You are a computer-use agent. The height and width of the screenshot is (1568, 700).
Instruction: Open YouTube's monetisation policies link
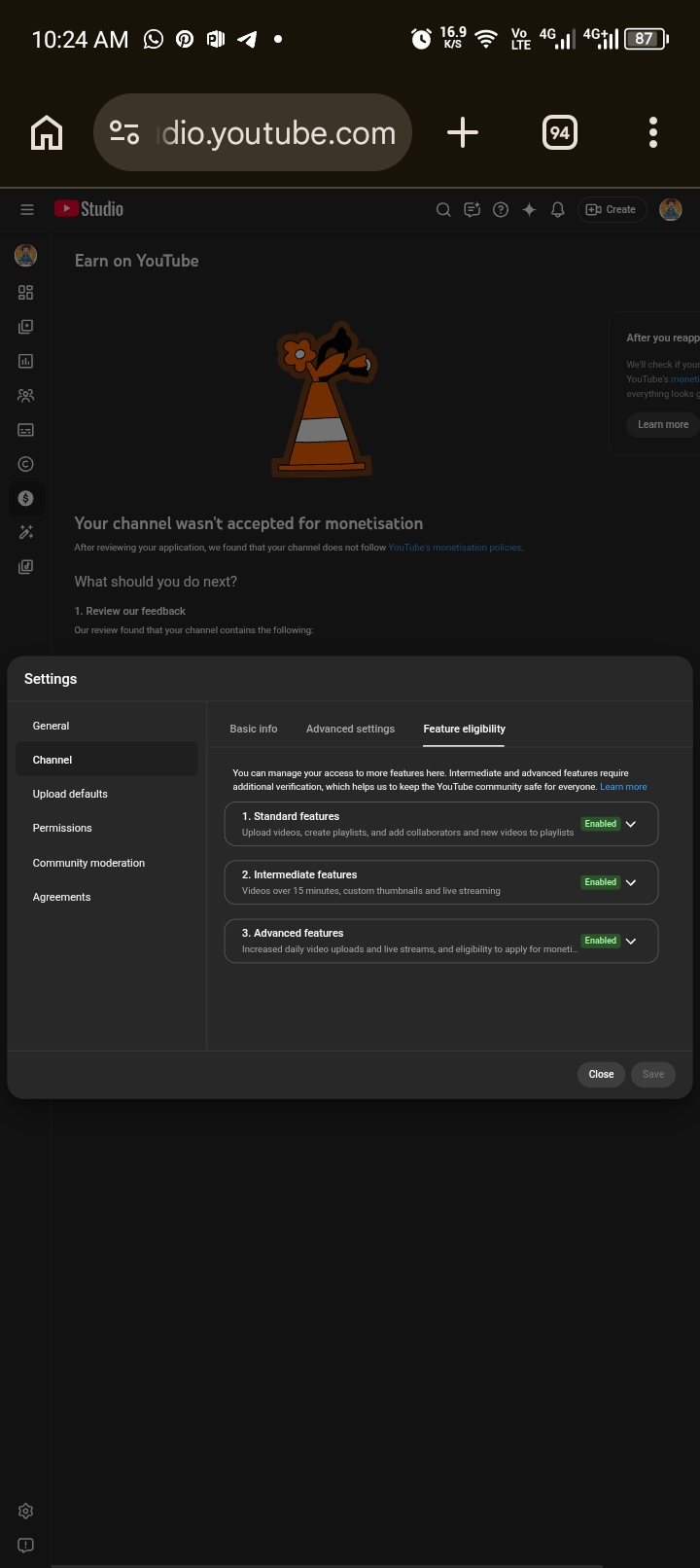(x=455, y=548)
